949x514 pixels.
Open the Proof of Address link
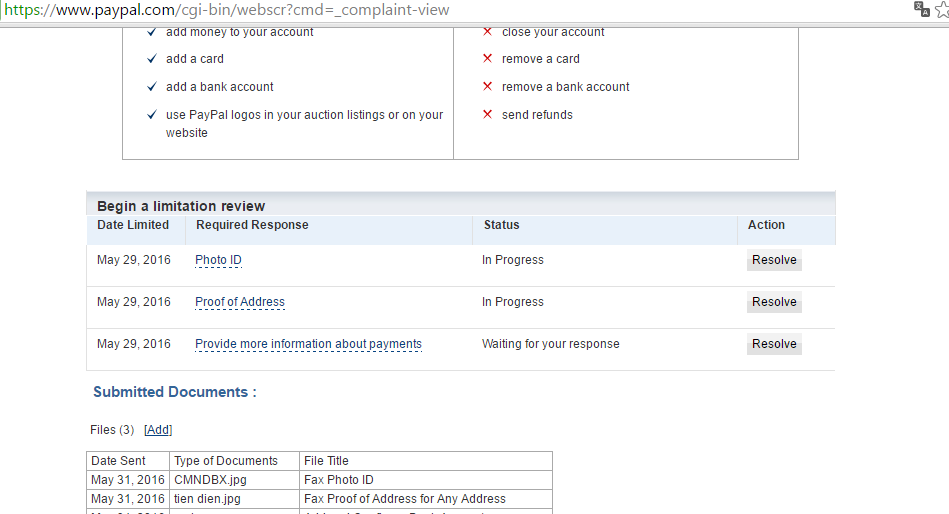pyautogui.click(x=240, y=302)
